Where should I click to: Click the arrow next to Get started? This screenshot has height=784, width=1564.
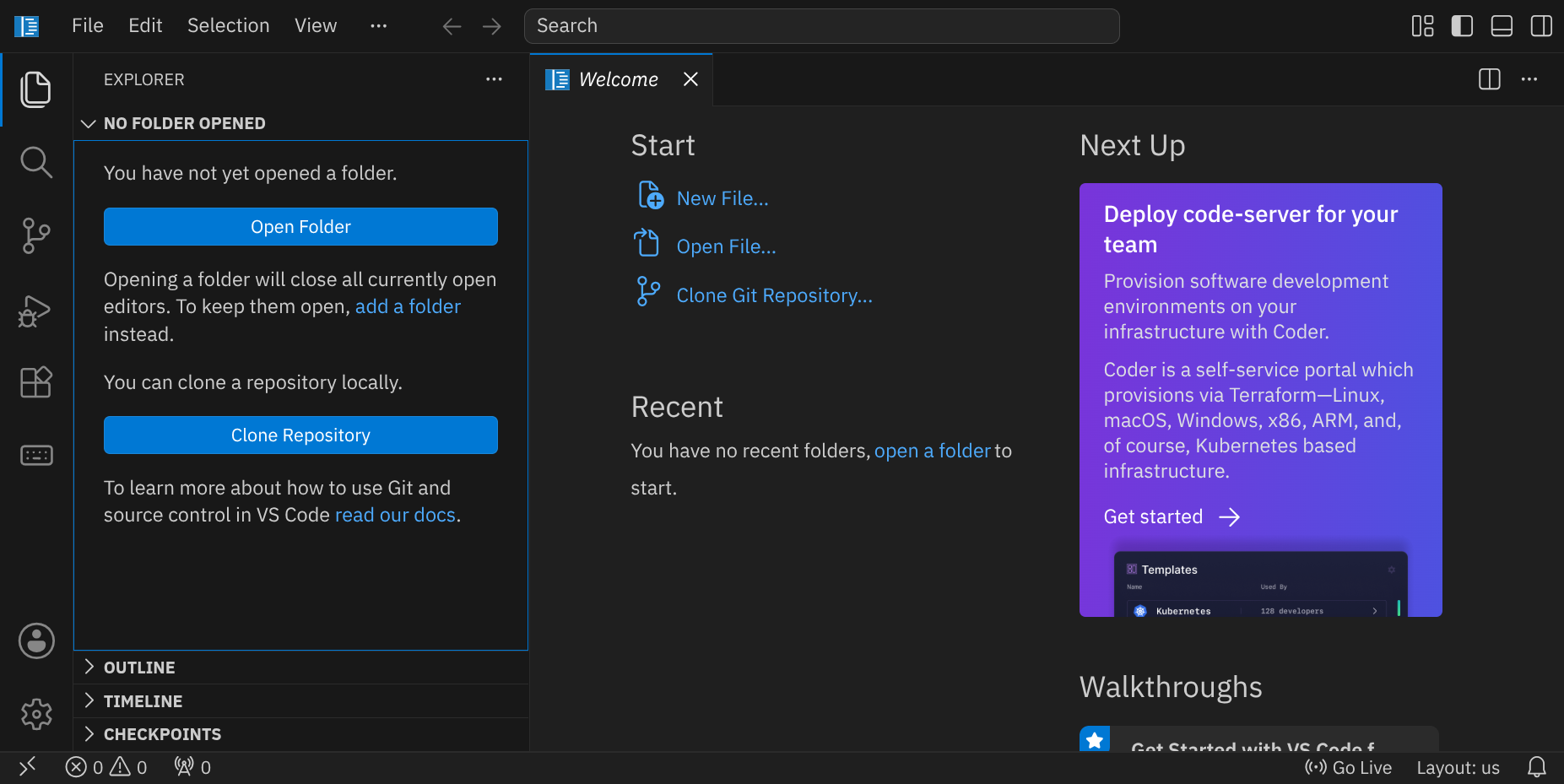click(x=1230, y=517)
